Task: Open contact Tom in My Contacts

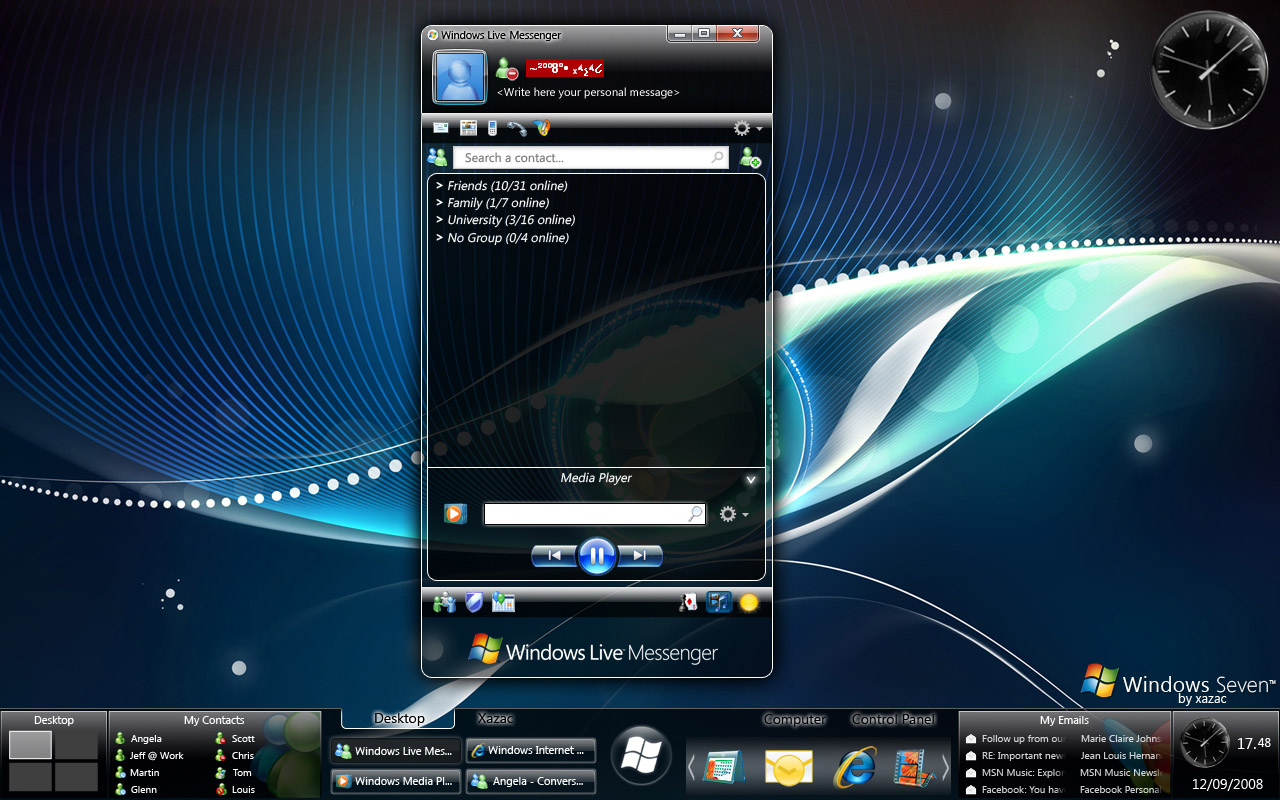Action: pyautogui.click(x=234, y=773)
